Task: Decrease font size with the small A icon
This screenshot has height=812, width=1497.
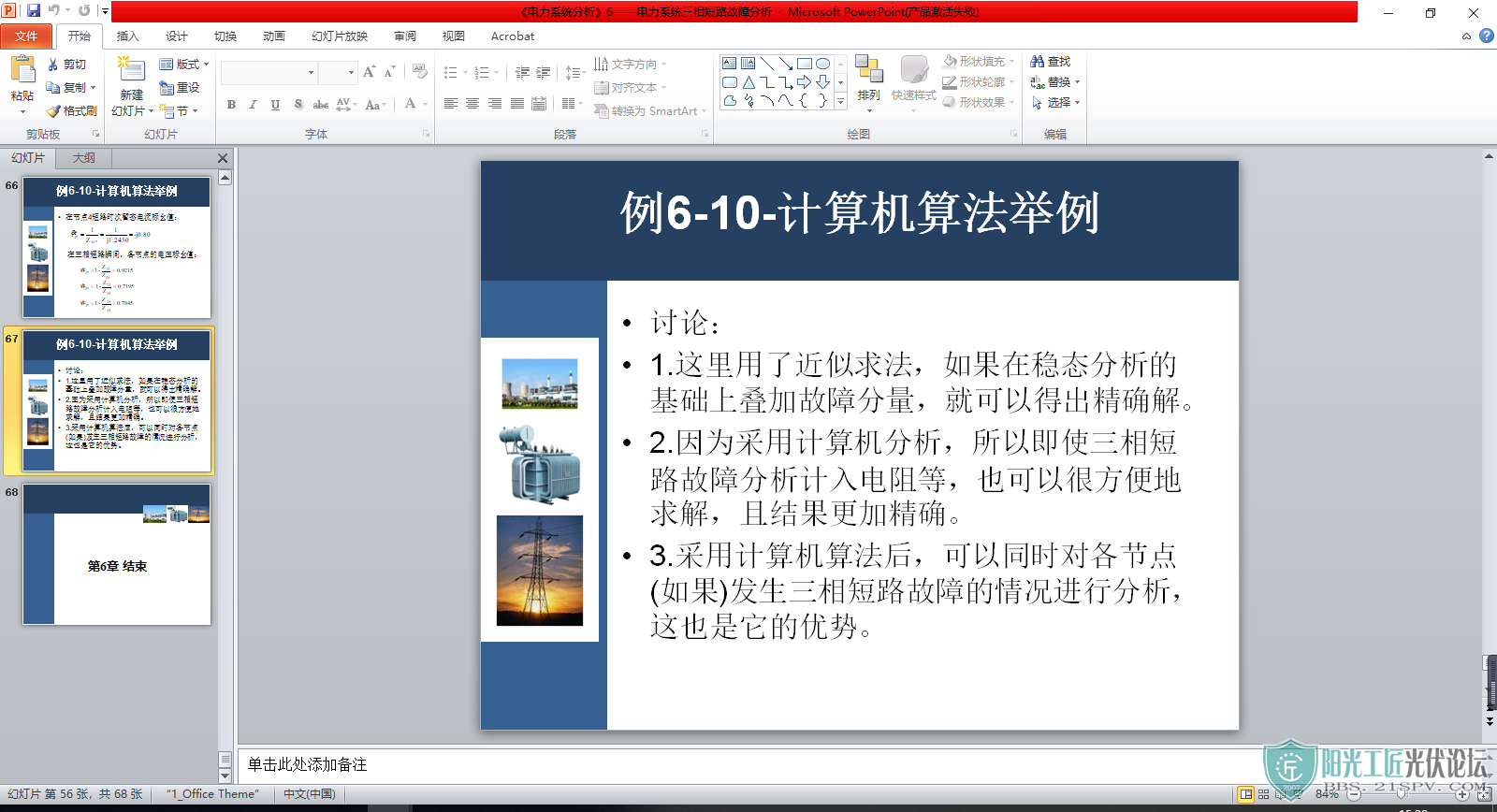Action: (389, 72)
